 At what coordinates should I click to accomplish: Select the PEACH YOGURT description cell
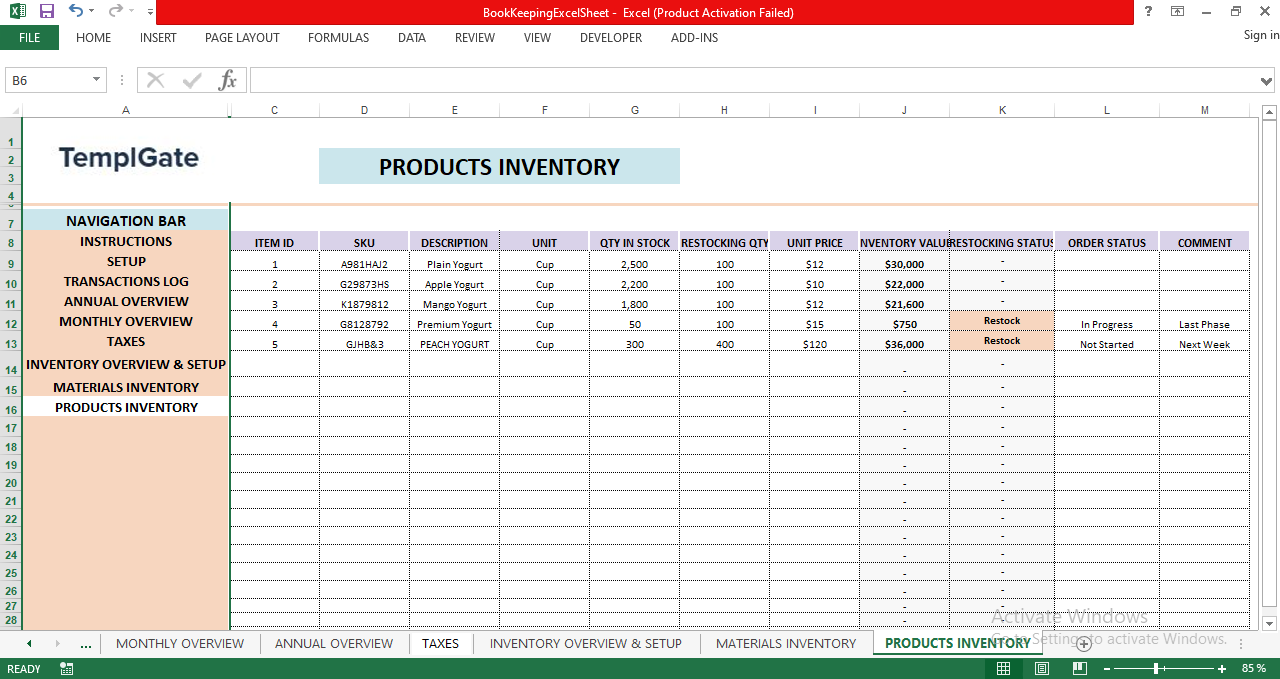[454, 344]
